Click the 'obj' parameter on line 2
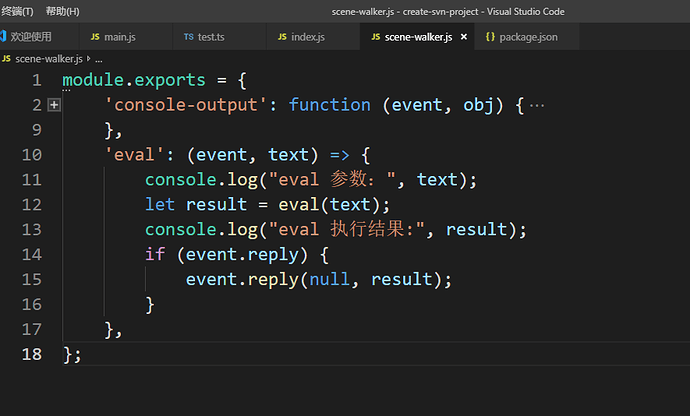Viewport: 690px width, 416px height. [478, 106]
